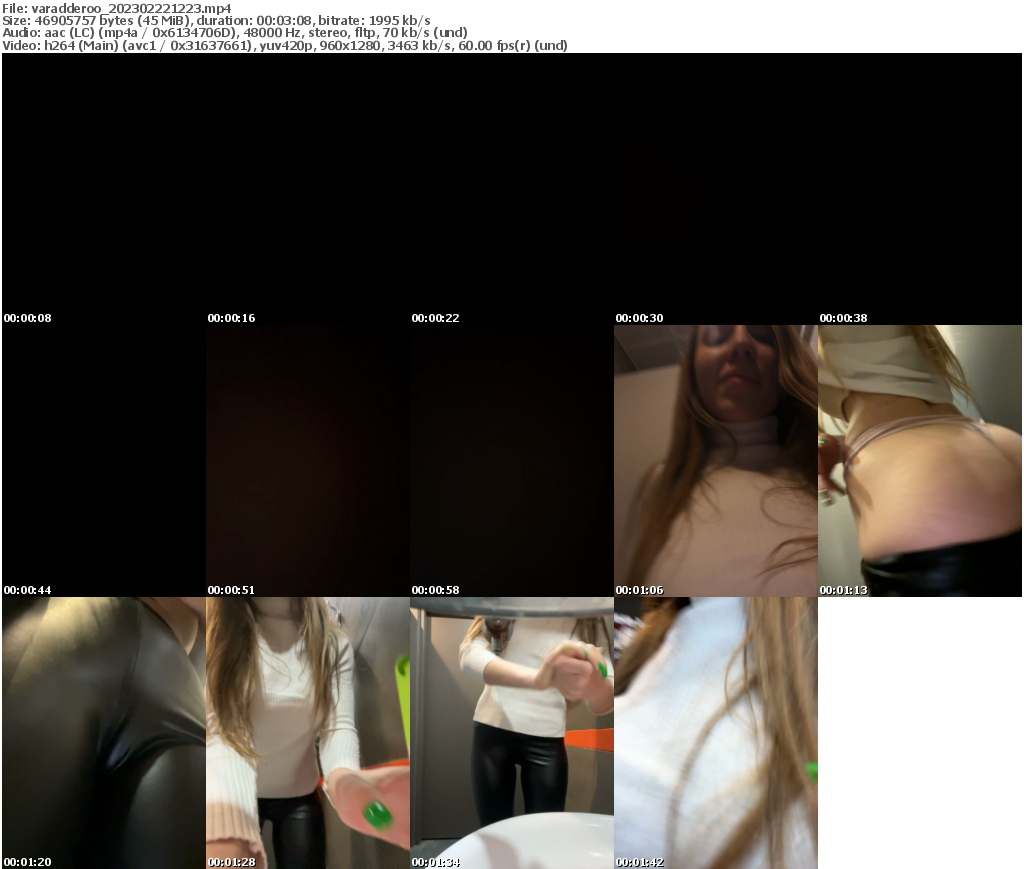Click the video codec text h264 (Main)

coord(80,45)
